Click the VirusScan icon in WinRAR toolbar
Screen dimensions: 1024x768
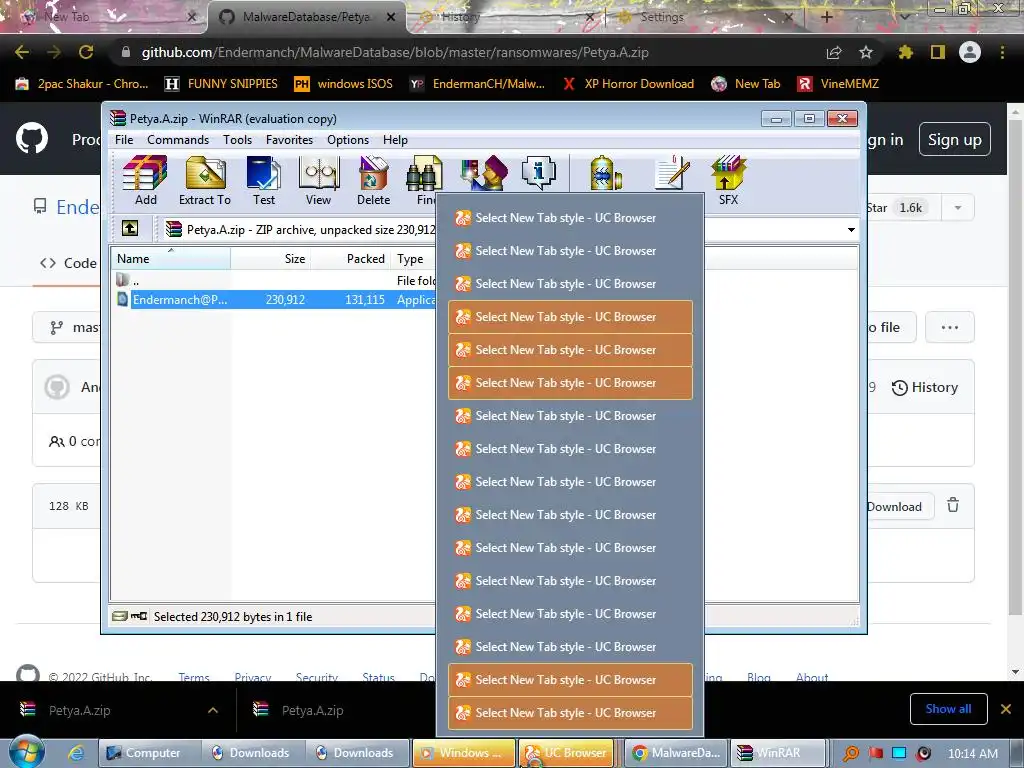coord(605,173)
